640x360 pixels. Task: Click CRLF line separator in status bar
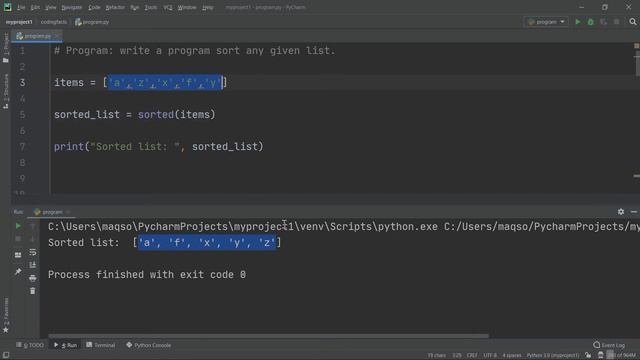[x=472, y=356]
